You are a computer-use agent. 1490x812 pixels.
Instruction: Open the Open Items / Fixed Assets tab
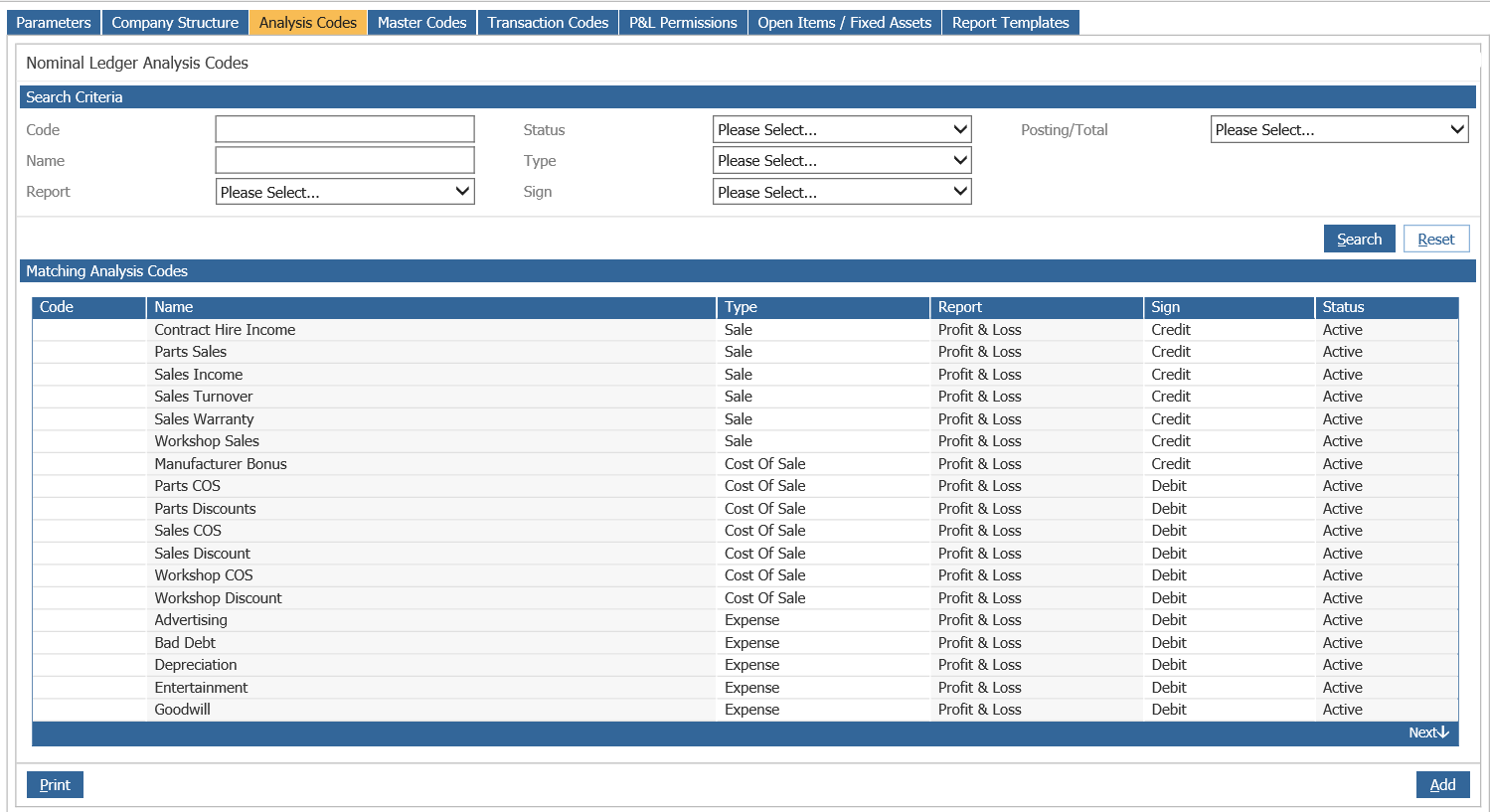[x=844, y=22]
